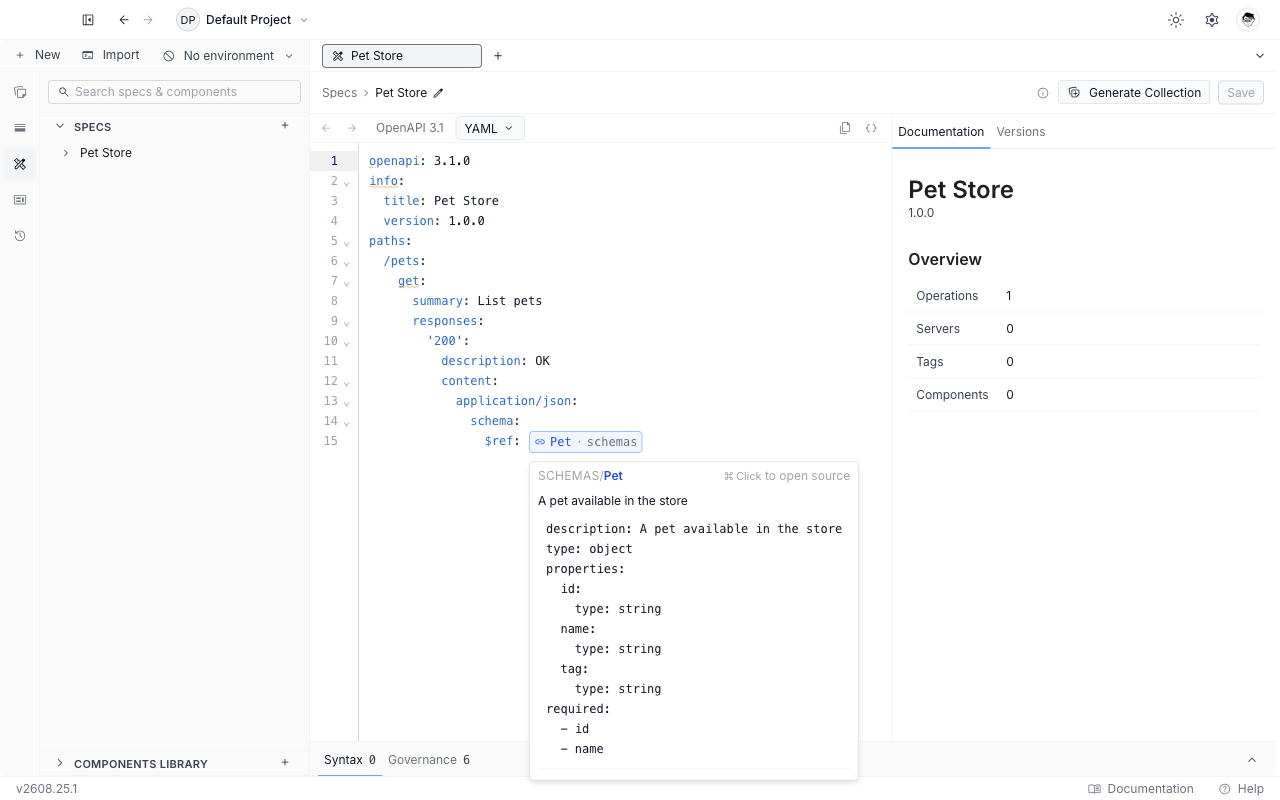This screenshot has width=1280, height=800.
Task: Copy the spec content icon
Action: pos(845,128)
